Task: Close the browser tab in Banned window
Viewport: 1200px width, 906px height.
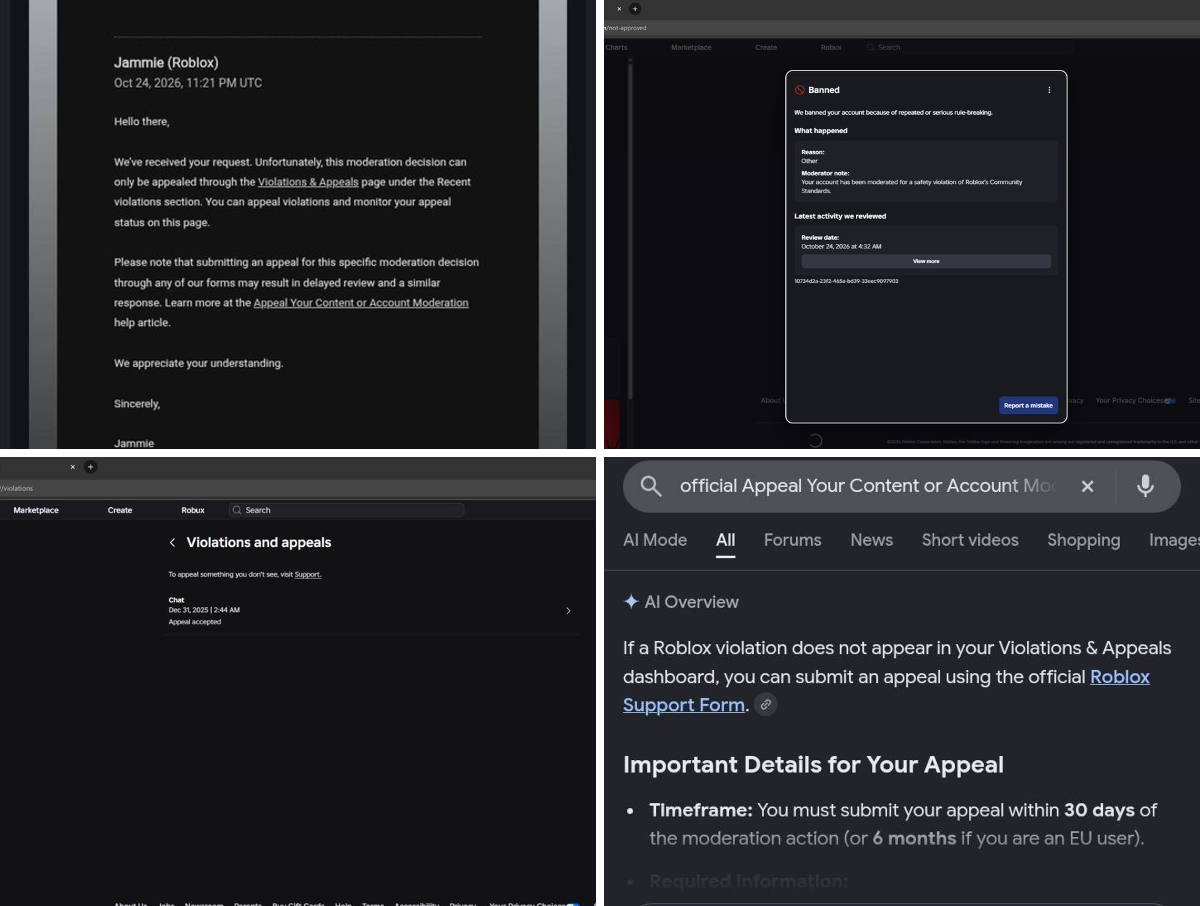Action: point(619,9)
